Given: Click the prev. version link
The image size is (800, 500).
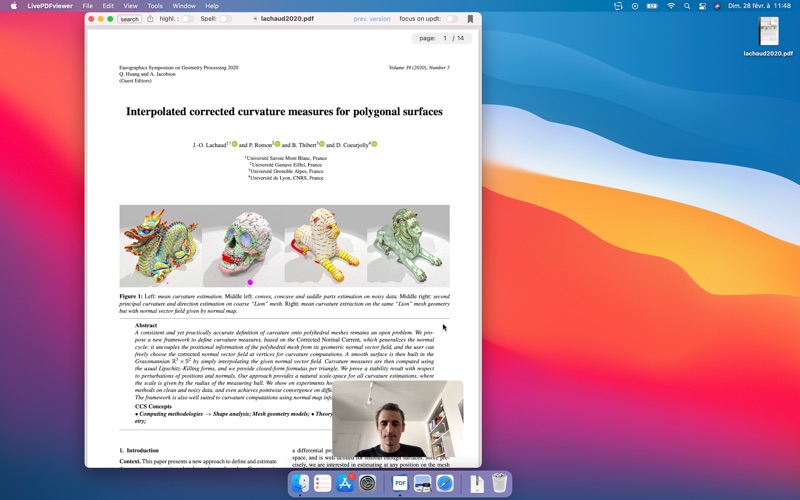Looking at the screenshot, I should click(372, 19).
